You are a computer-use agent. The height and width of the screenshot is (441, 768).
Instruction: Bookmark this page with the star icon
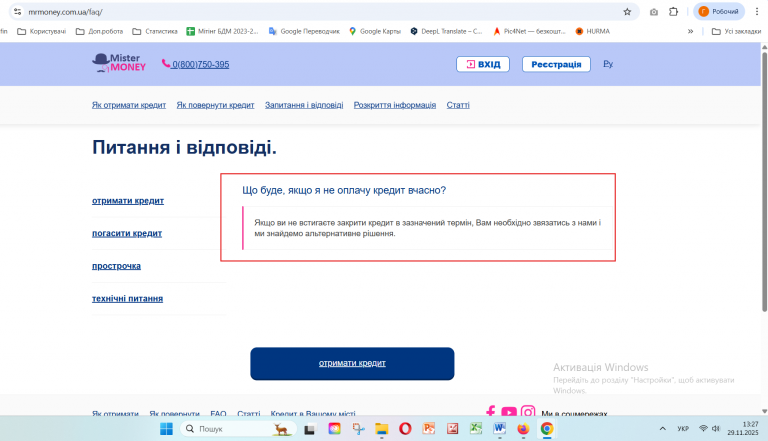(x=627, y=12)
